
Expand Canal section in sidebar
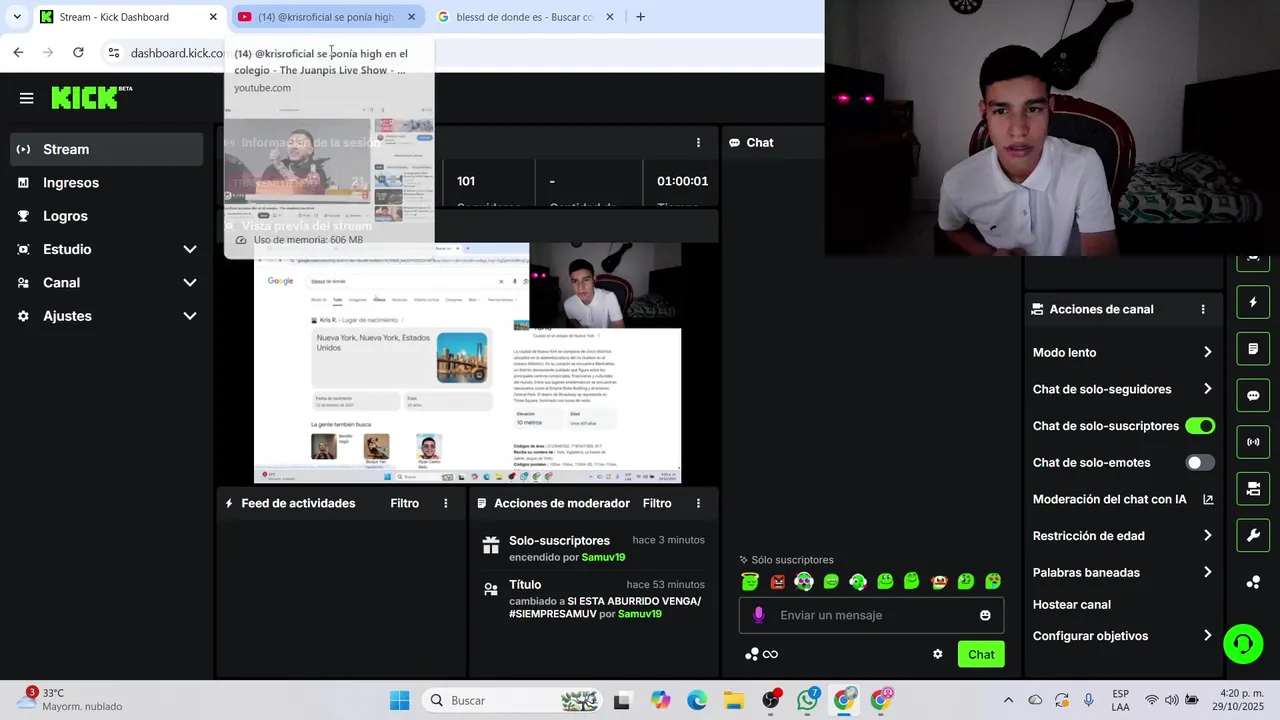[107, 283]
